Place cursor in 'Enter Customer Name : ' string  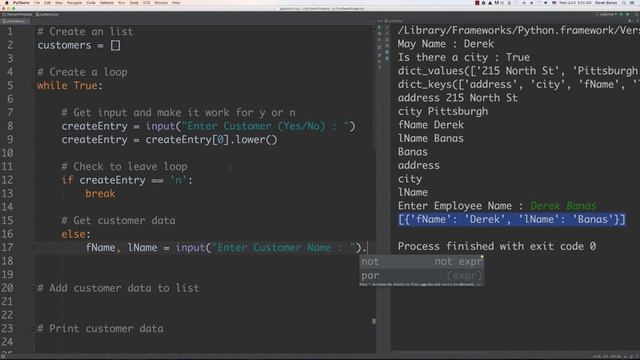(283, 247)
